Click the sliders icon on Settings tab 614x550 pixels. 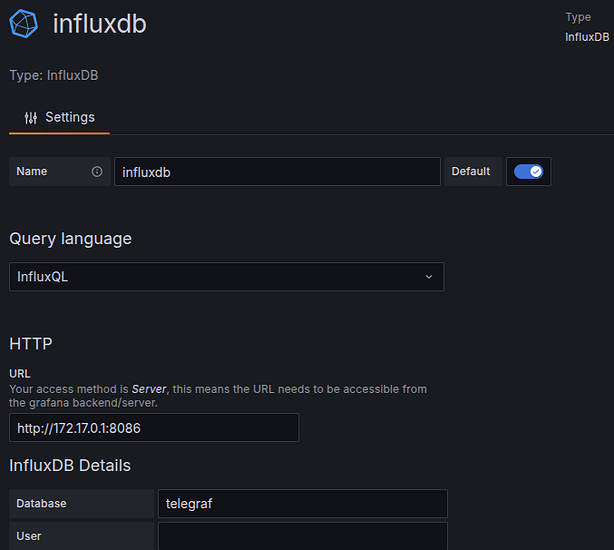tap(31, 118)
